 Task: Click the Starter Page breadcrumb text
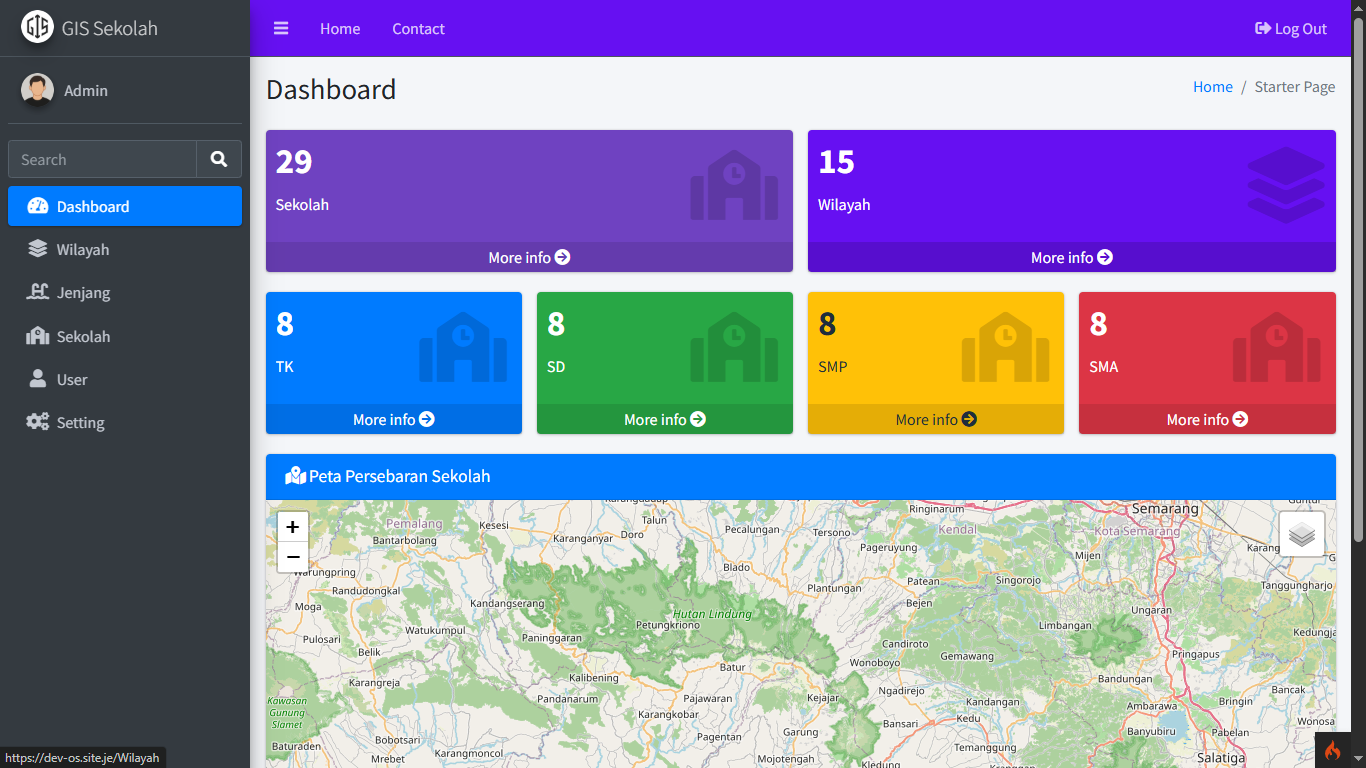(x=1295, y=87)
